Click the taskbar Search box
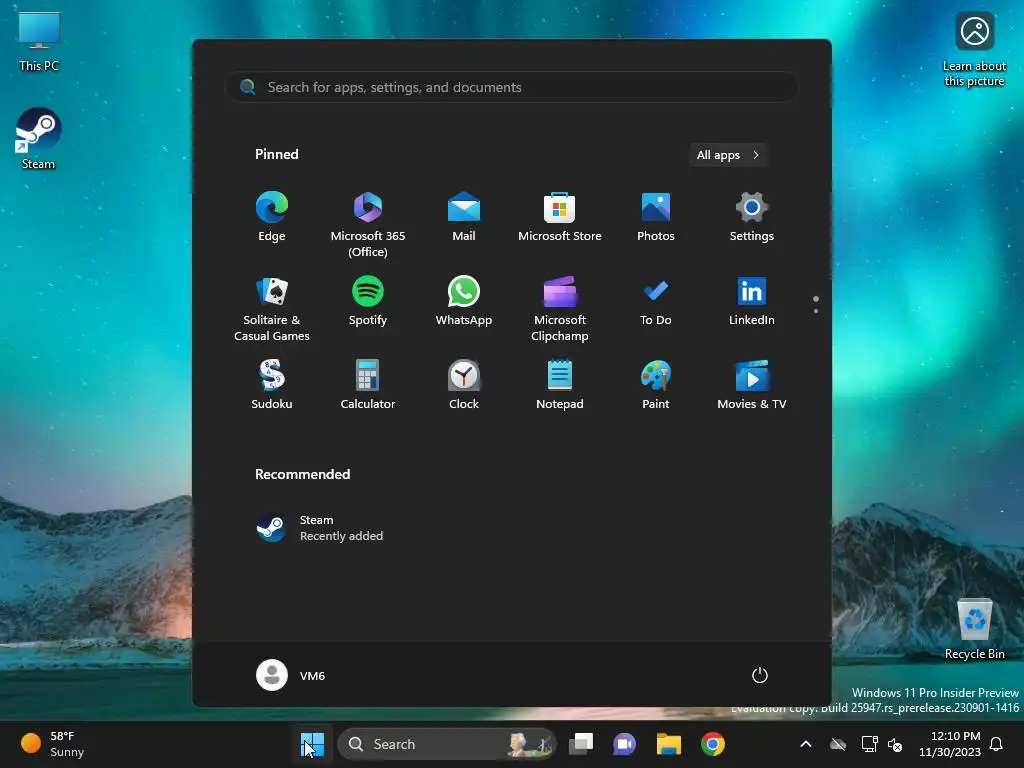 (447, 744)
